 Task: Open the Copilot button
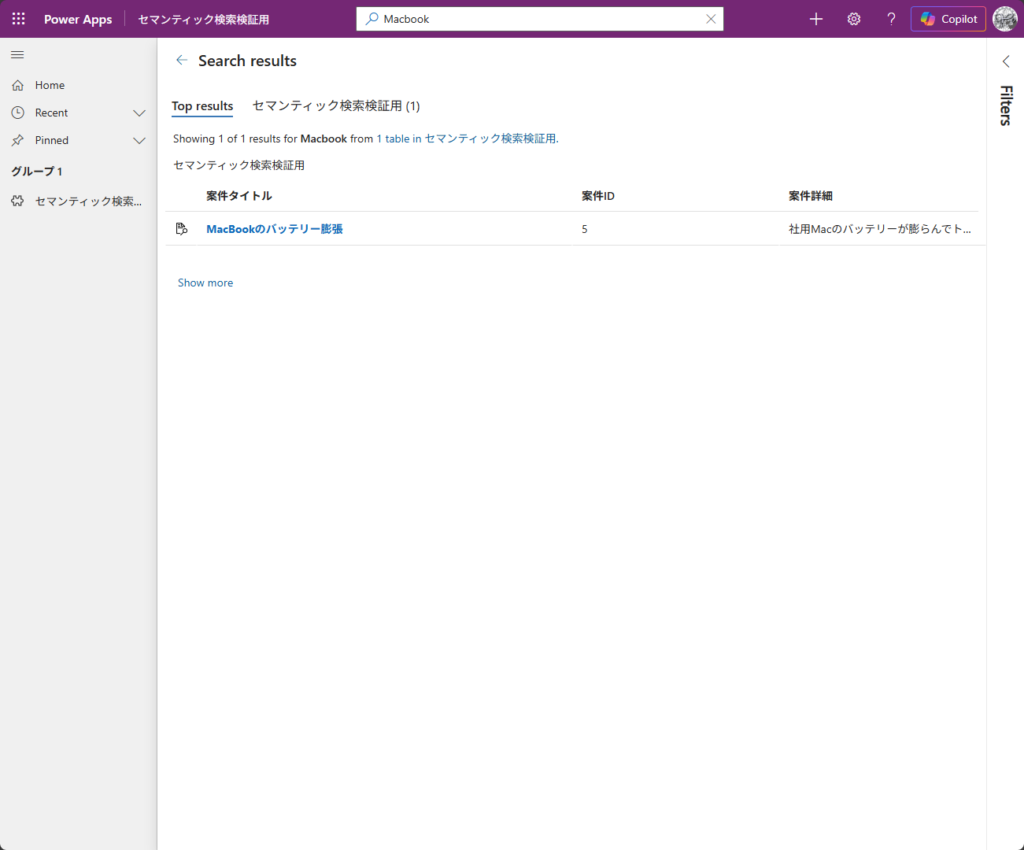[x=948, y=19]
